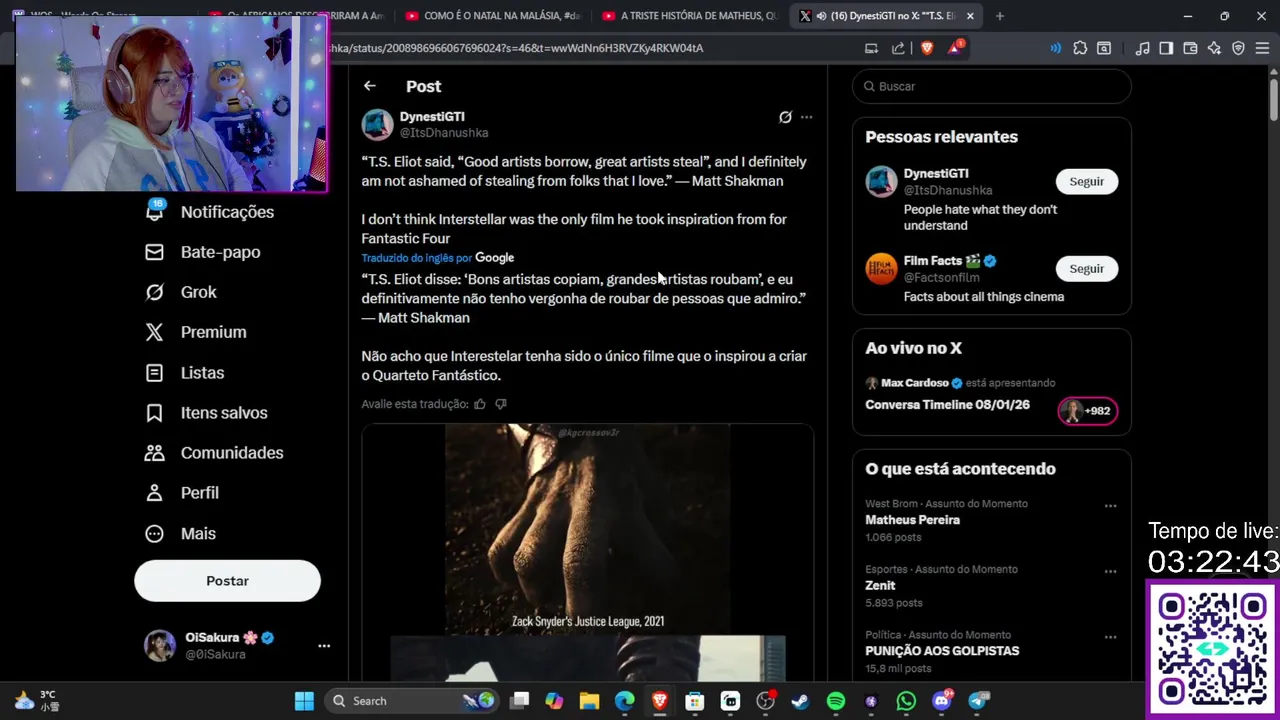This screenshot has width=1280, height=720.
Task: Open Comunidades in the sidebar
Action: click(215, 453)
